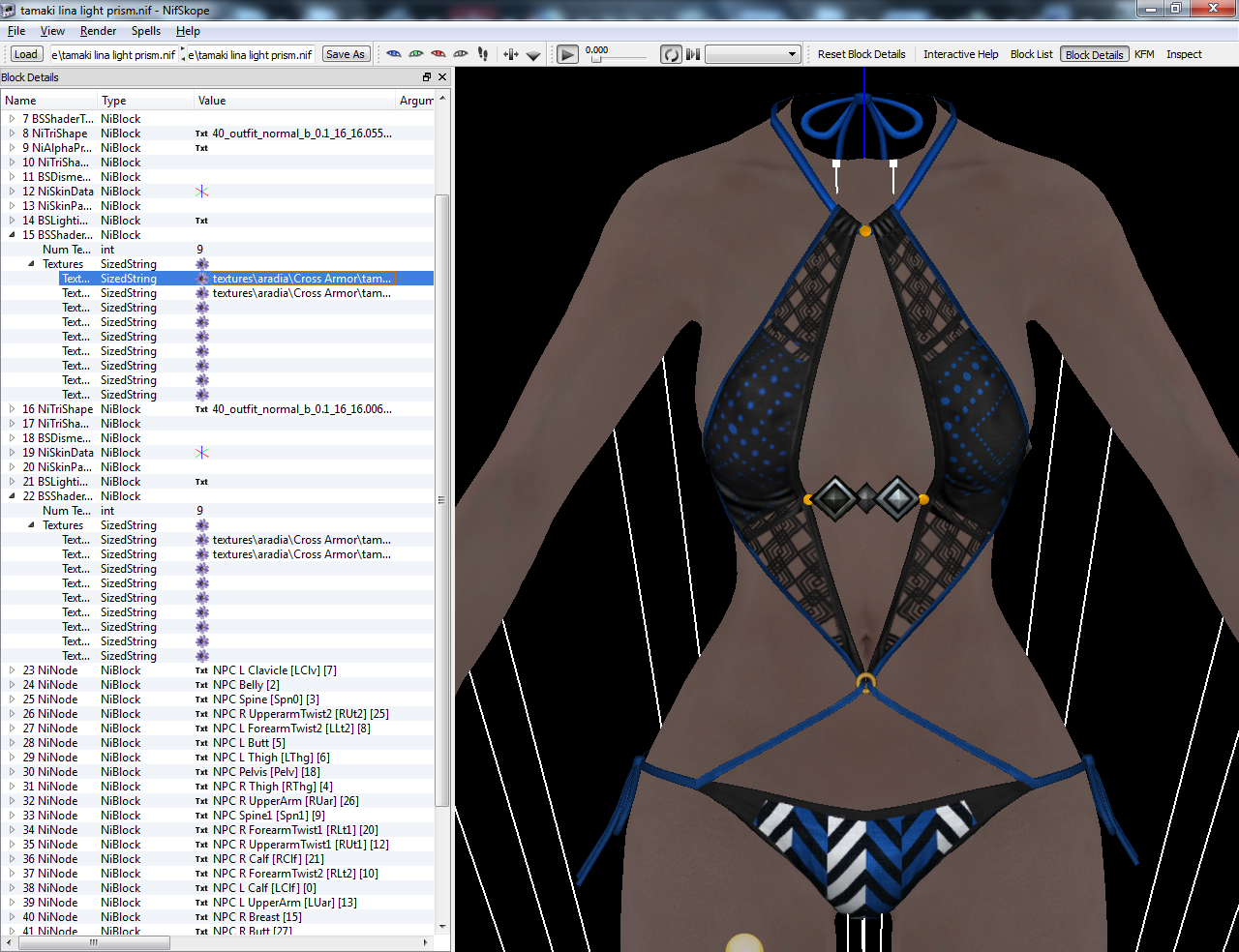Collapse the 15 BSShader block
The height and width of the screenshot is (952, 1239).
click(x=13, y=235)
